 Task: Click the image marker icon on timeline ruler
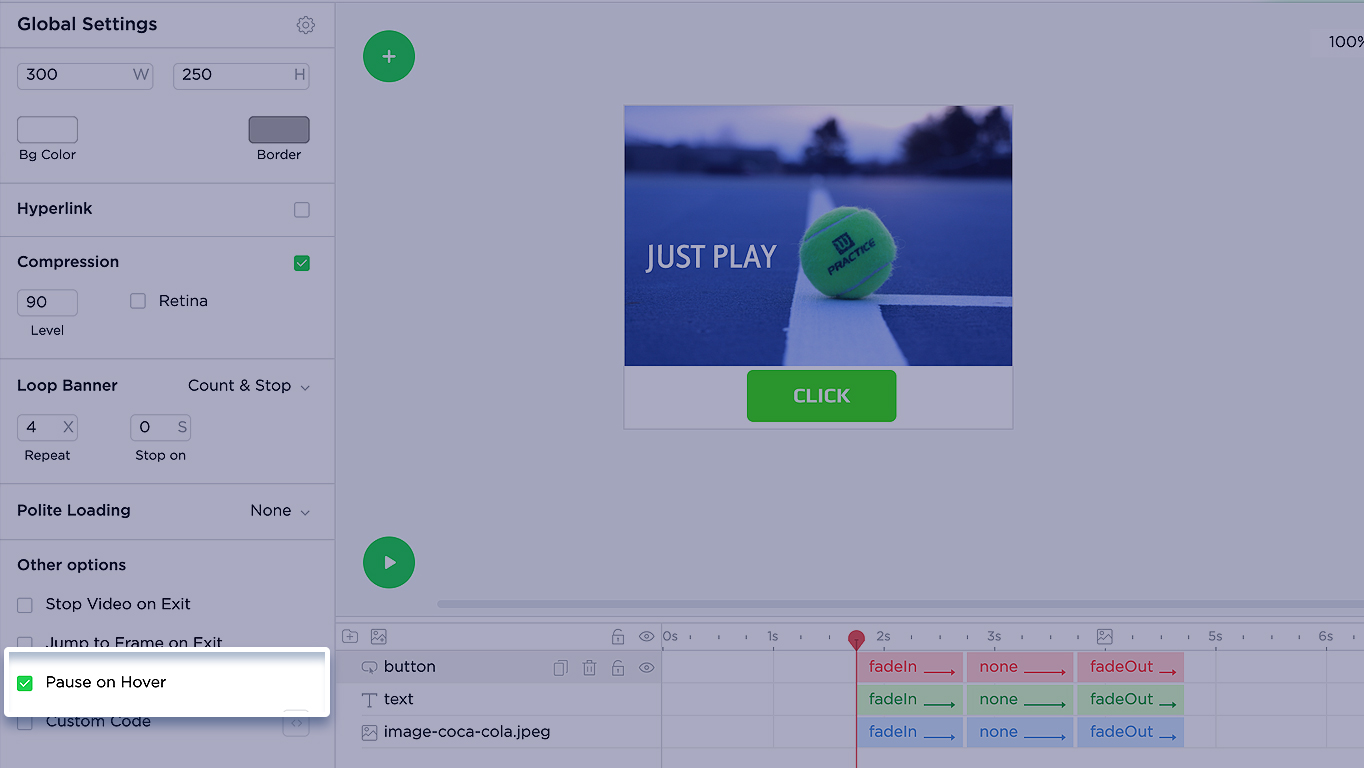[x=1105, y=636]
